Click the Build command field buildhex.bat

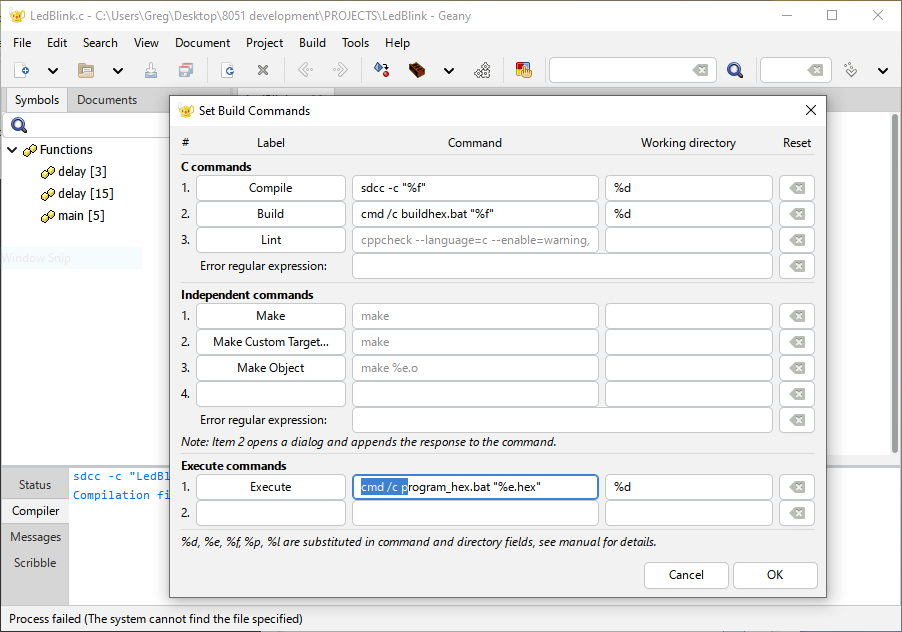(x=475, y=214)
